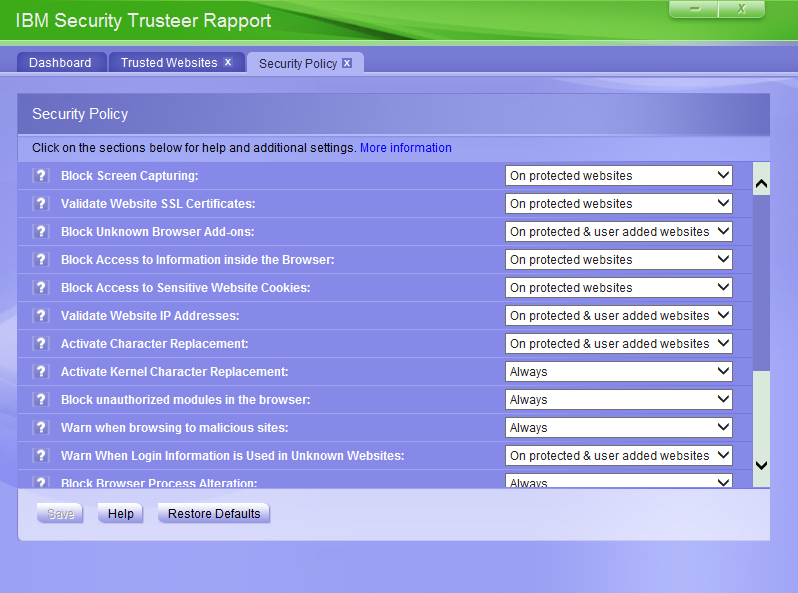Expand the Block Unknown Browser Add-ons dropdown
798x593 pixels.
click(619, 232)
